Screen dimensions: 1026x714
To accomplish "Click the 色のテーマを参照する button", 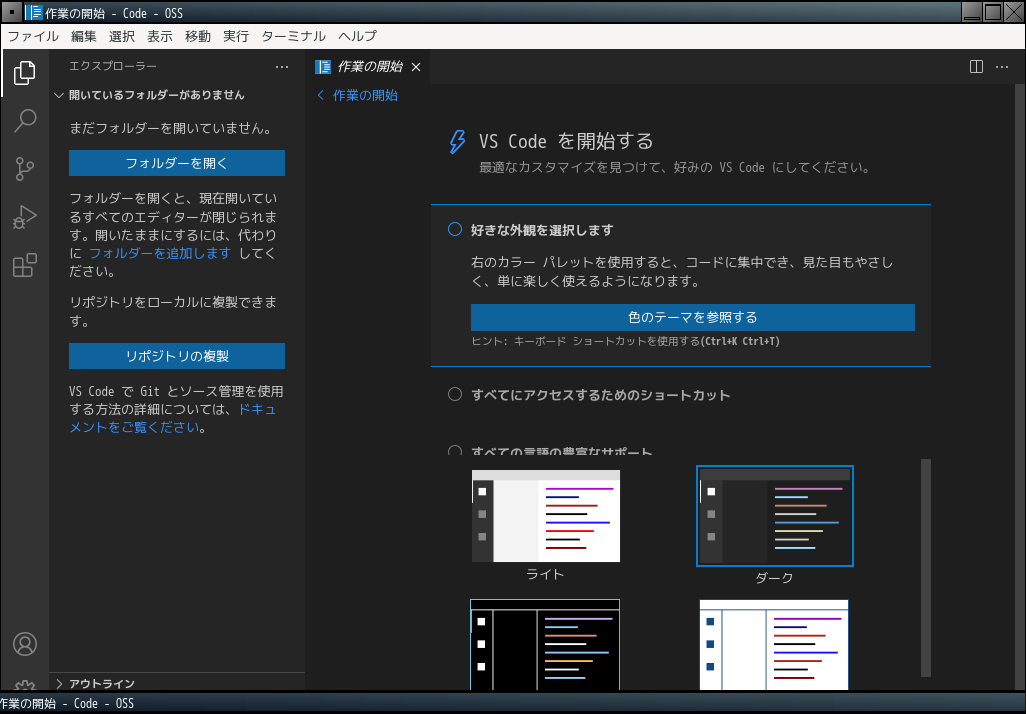I will coord(692,317).
